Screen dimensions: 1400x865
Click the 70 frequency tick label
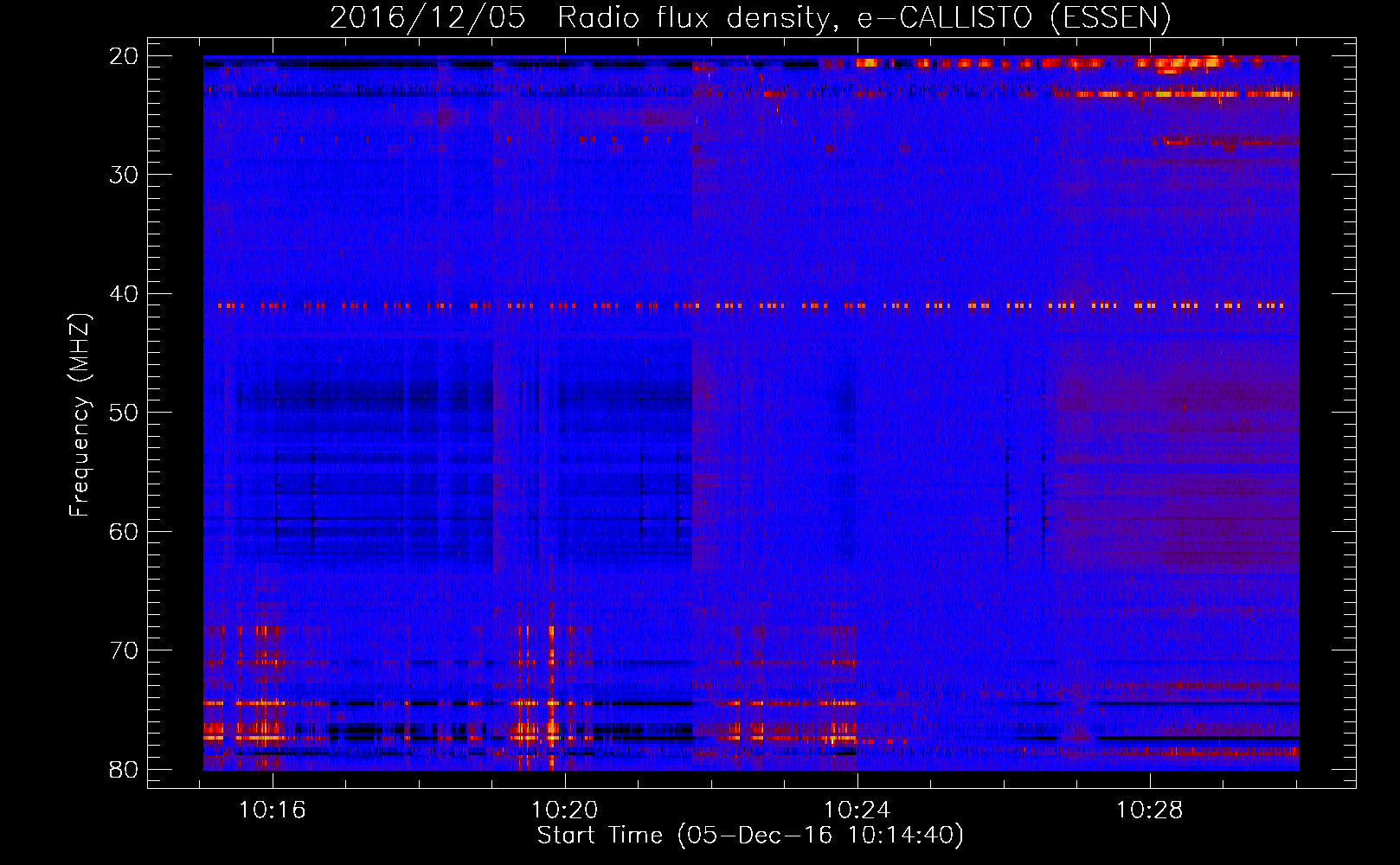[x=125, y=650]
